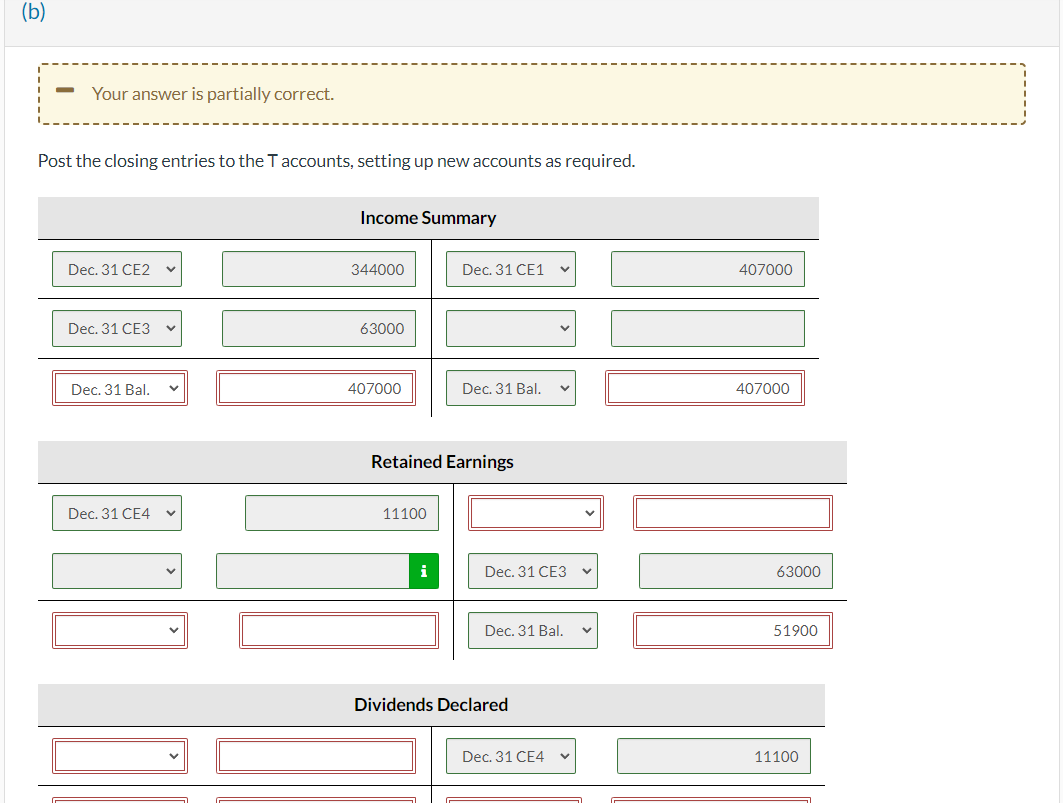Click the empty credit field in Retained Earnings top row
Image resolution: width=1063 pixels, height=803 pixels.
tap(732, 512)
